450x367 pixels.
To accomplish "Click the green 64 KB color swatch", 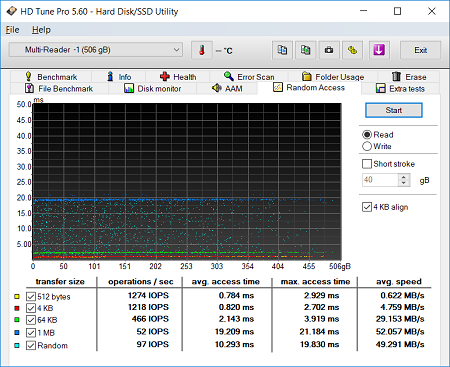I will pos(17,320).
